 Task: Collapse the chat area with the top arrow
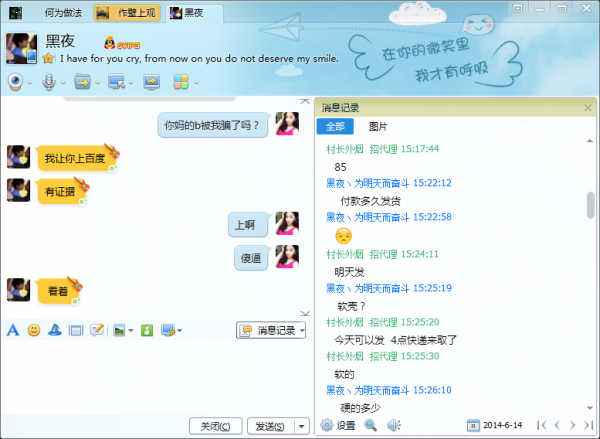(x=305, y=101)
